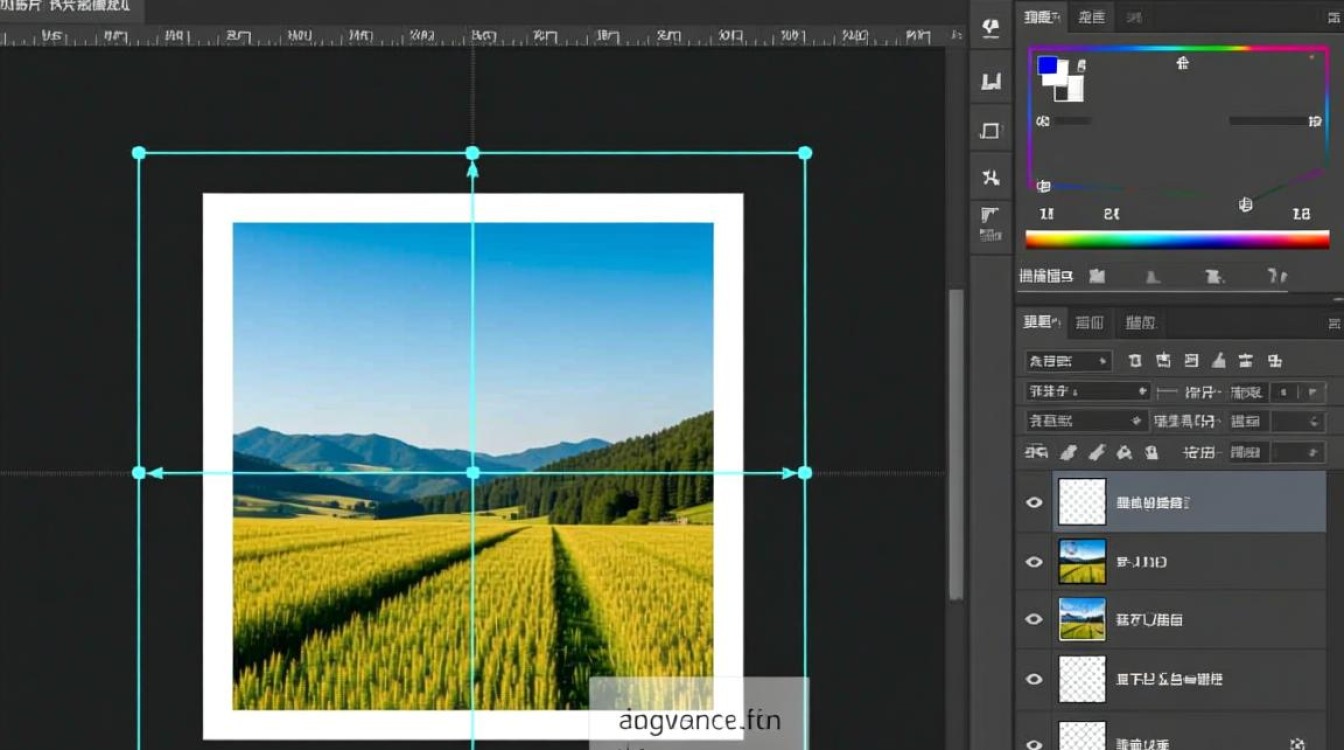Toggle the eye icon of the second landscape photo layer
Image resolution: width=1344 pixels, height=750 pixels.
pos(1034,620)
